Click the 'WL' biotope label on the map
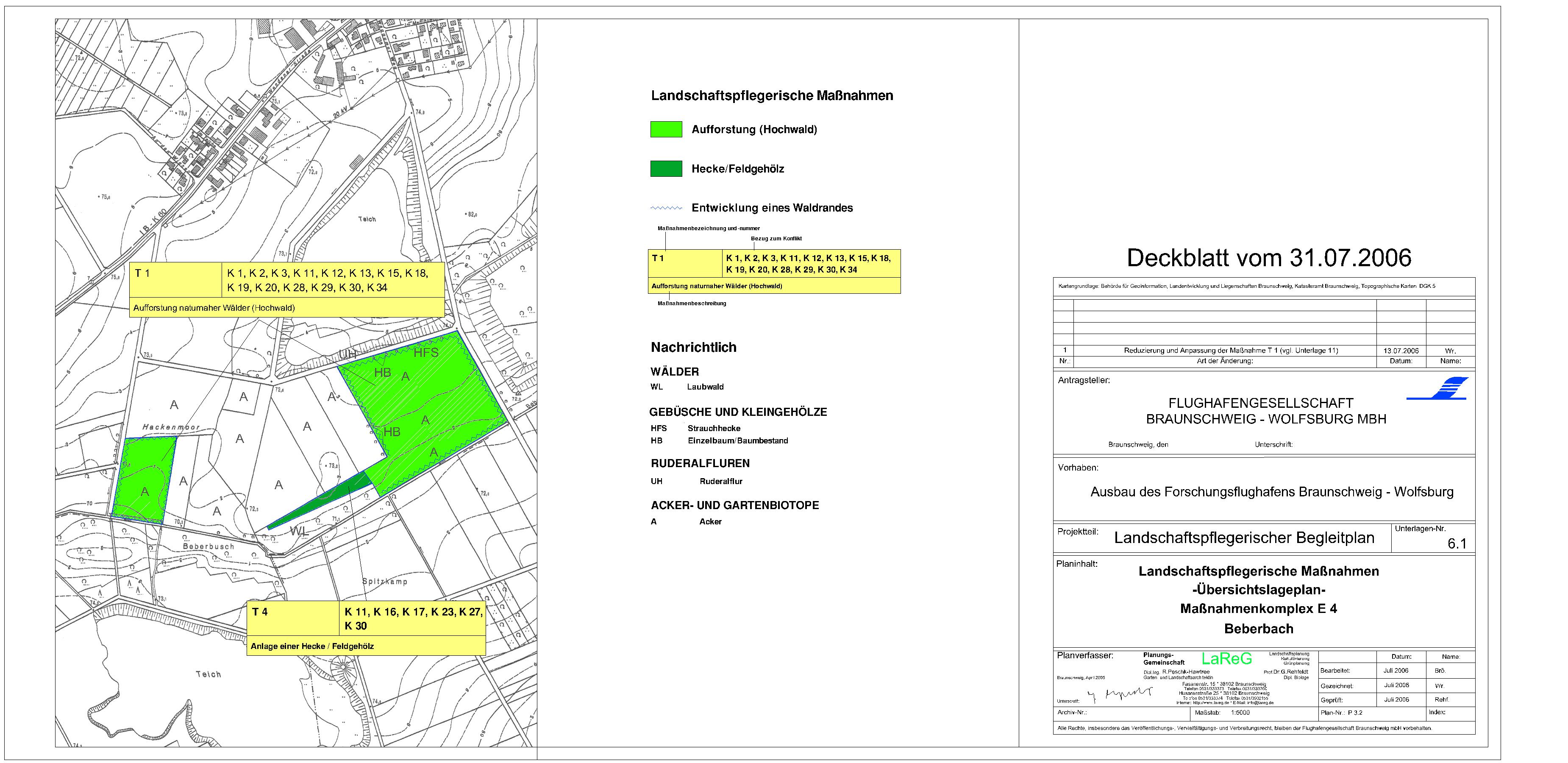Viewport: 1568px width, 763px height. click(x=299, y=532)
